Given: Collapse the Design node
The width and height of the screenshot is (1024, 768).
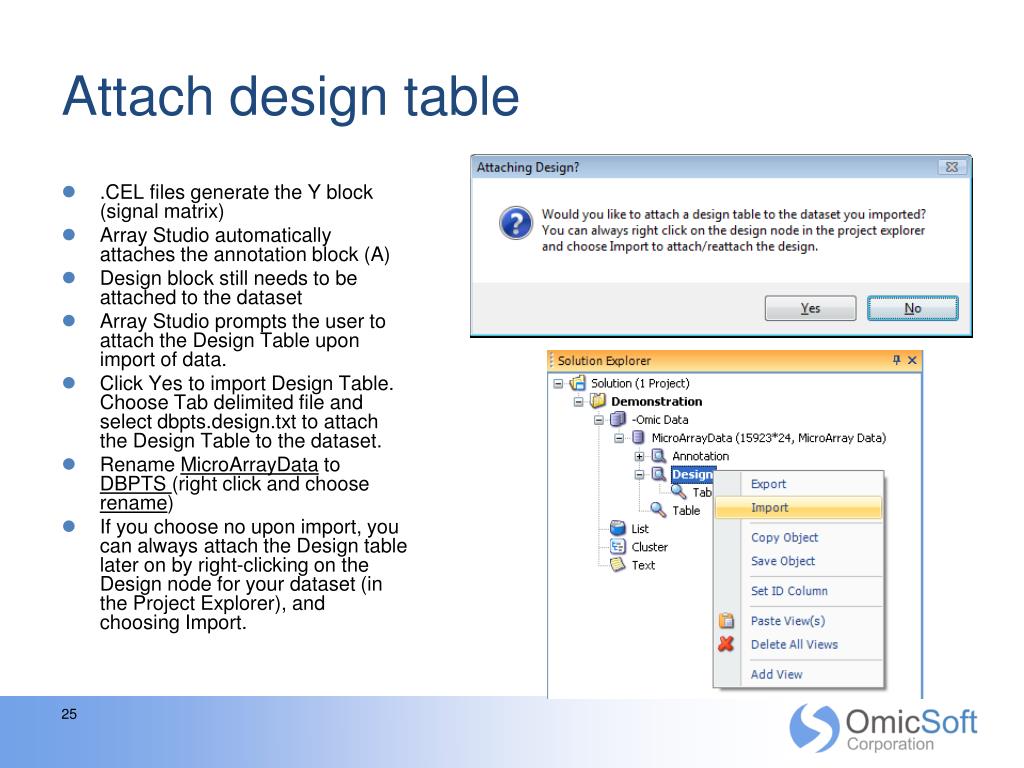Looking at the screenshot, I should (x=640, y=475).
